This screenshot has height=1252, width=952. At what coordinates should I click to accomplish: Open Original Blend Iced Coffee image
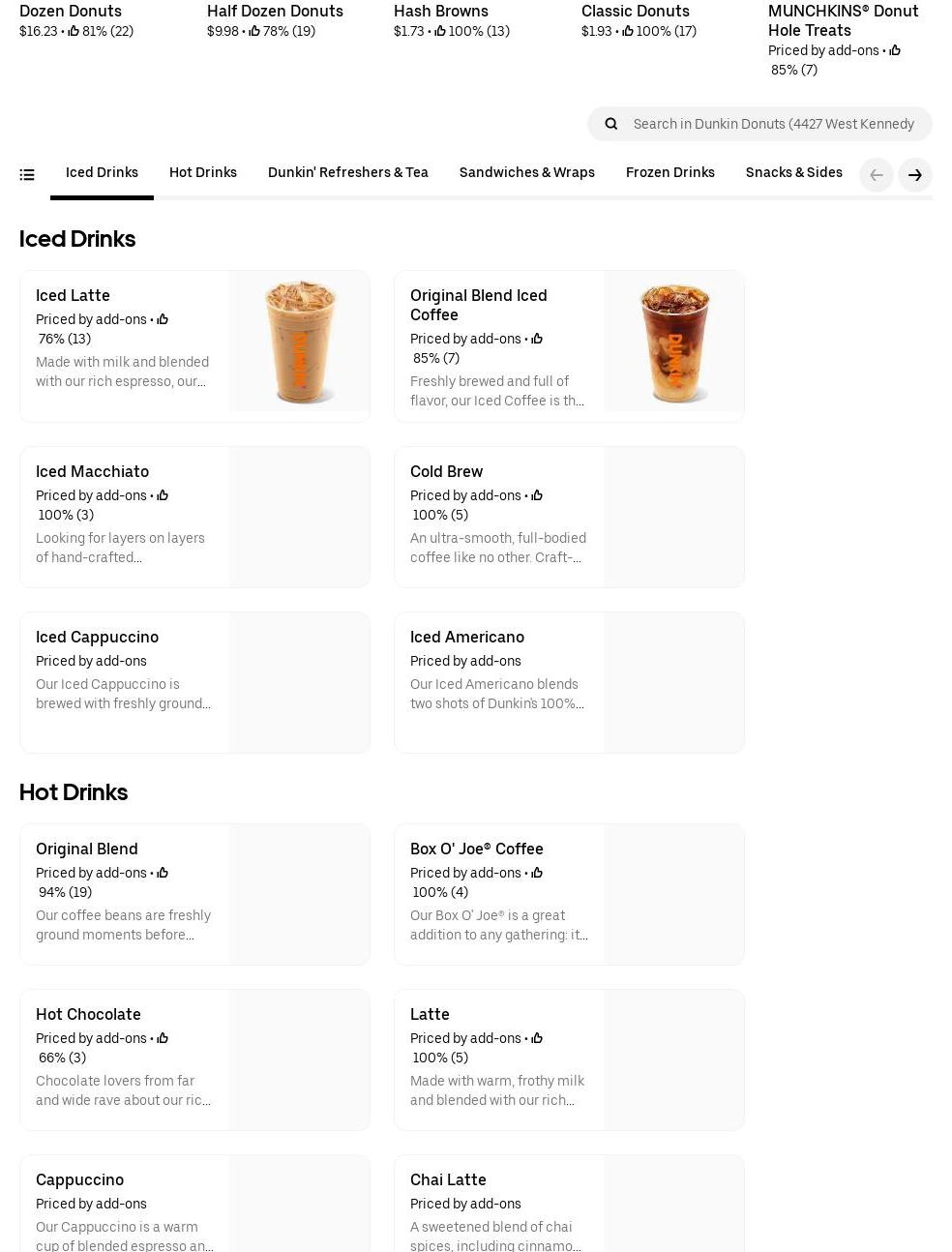tap(674, 342)
